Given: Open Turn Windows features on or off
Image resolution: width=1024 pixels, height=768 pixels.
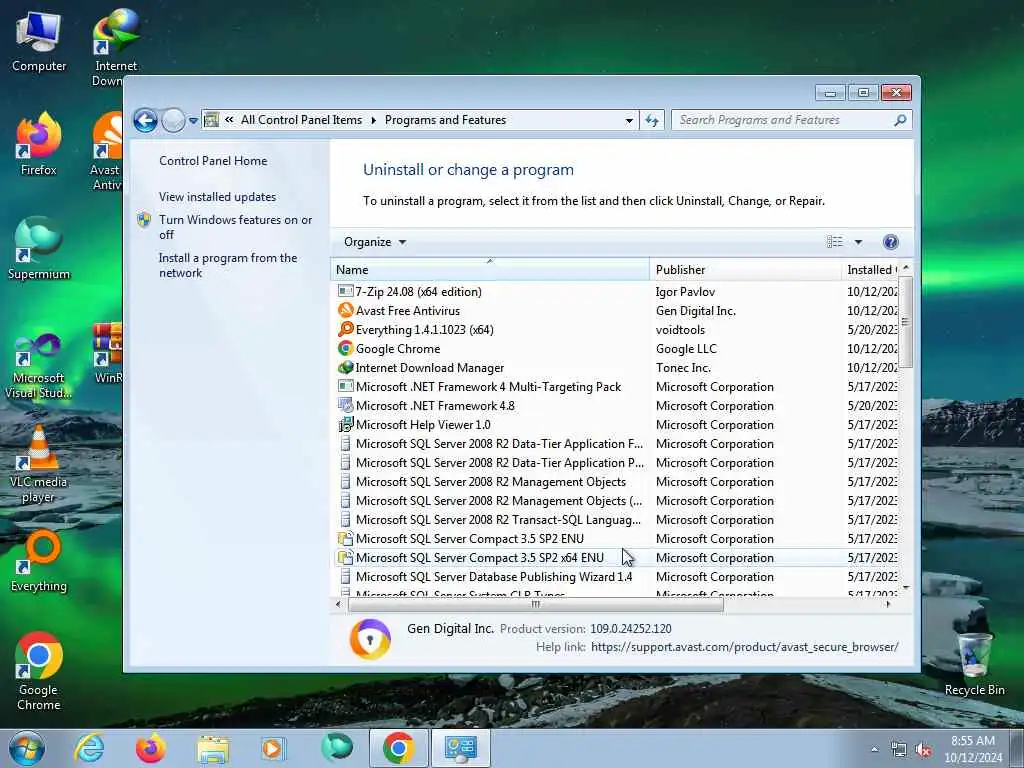Looking at the screenshot, I should point(235,227).
